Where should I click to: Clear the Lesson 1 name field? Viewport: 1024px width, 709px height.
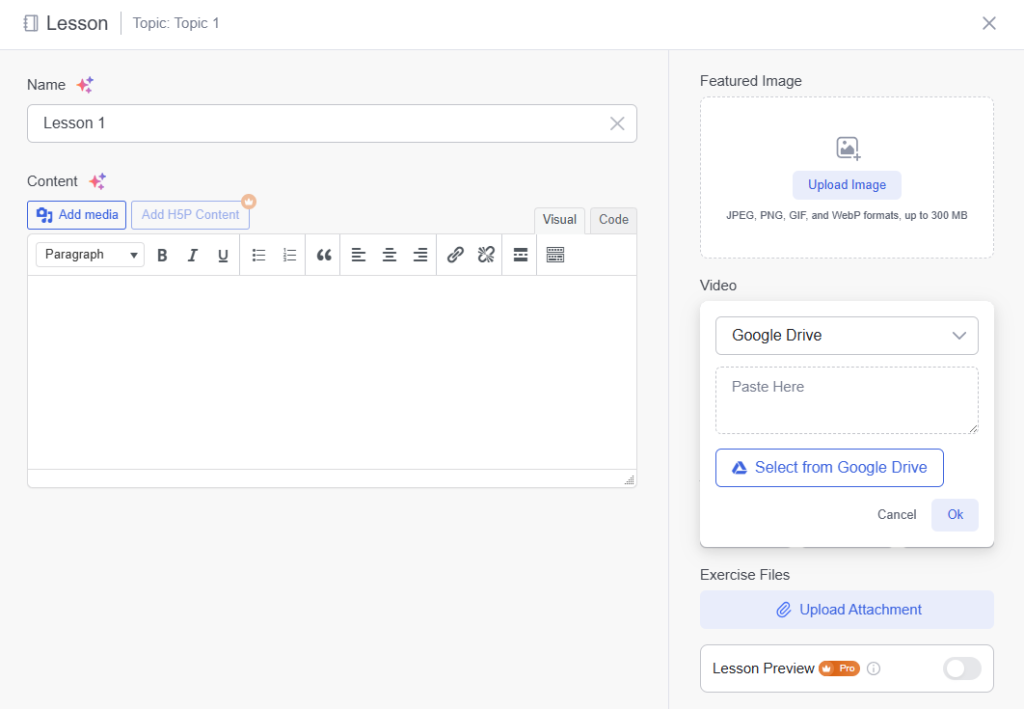point(617,123)
